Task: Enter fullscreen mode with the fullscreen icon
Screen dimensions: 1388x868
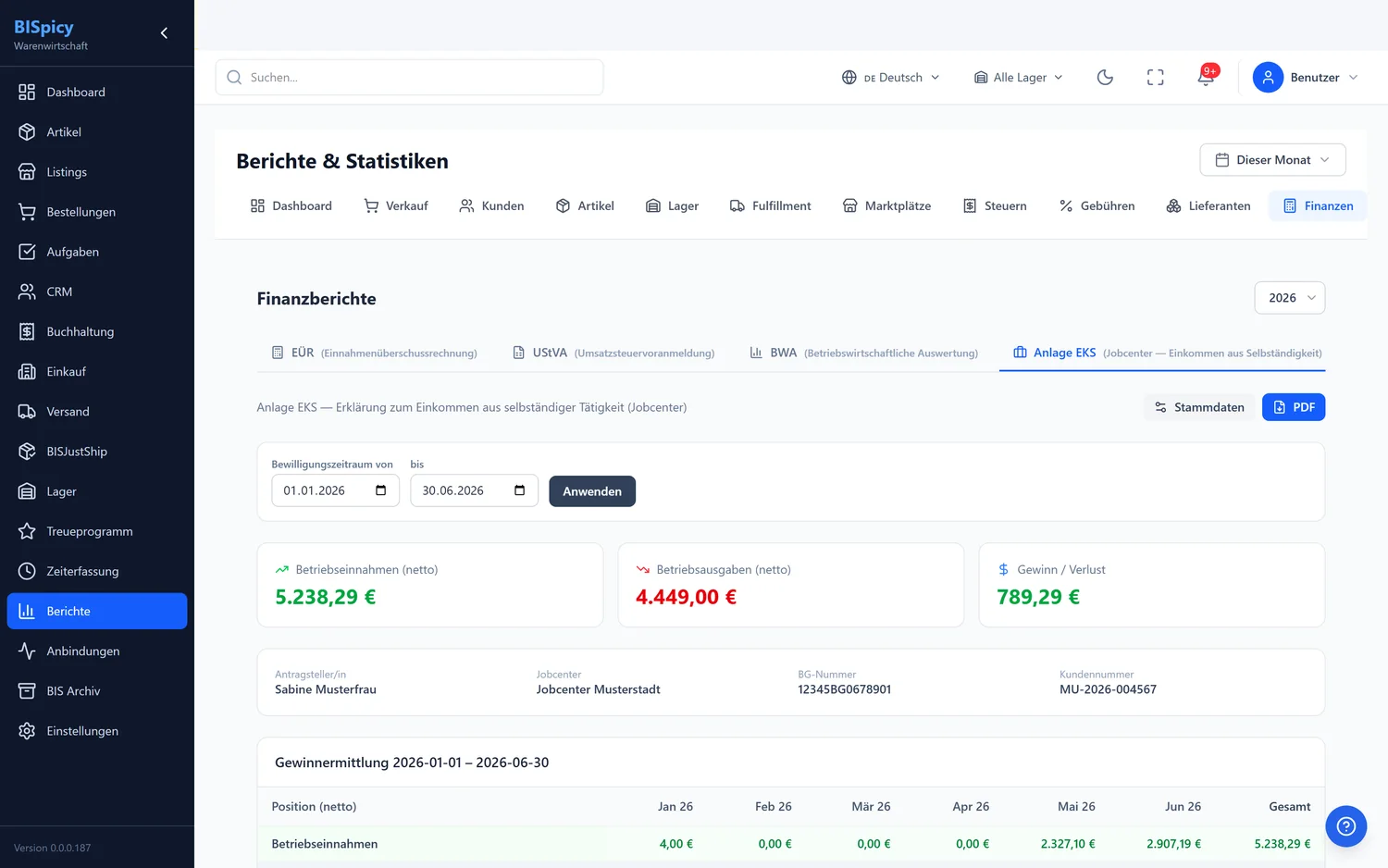Action: [x=1155, y=78]
